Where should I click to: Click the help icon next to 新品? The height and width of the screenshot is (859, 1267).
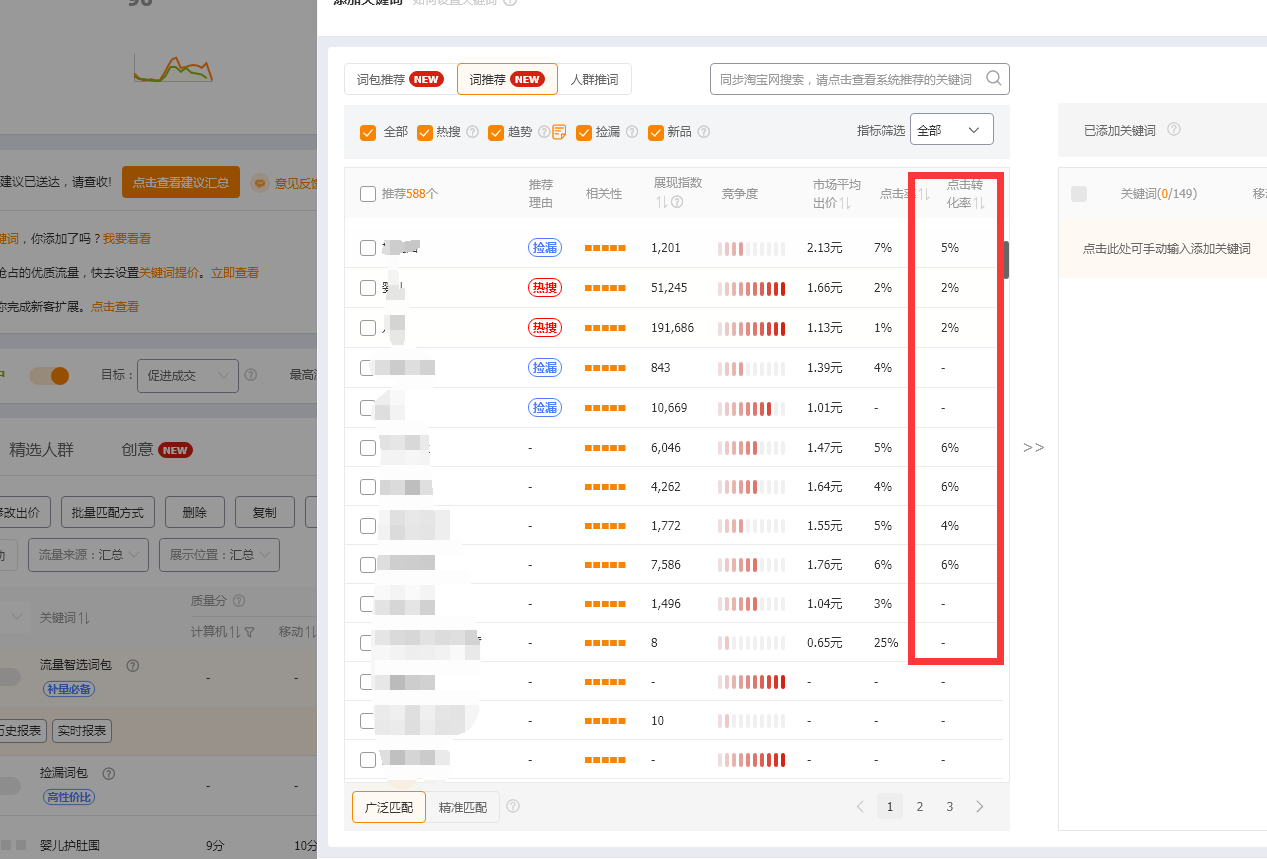(703, 132)
